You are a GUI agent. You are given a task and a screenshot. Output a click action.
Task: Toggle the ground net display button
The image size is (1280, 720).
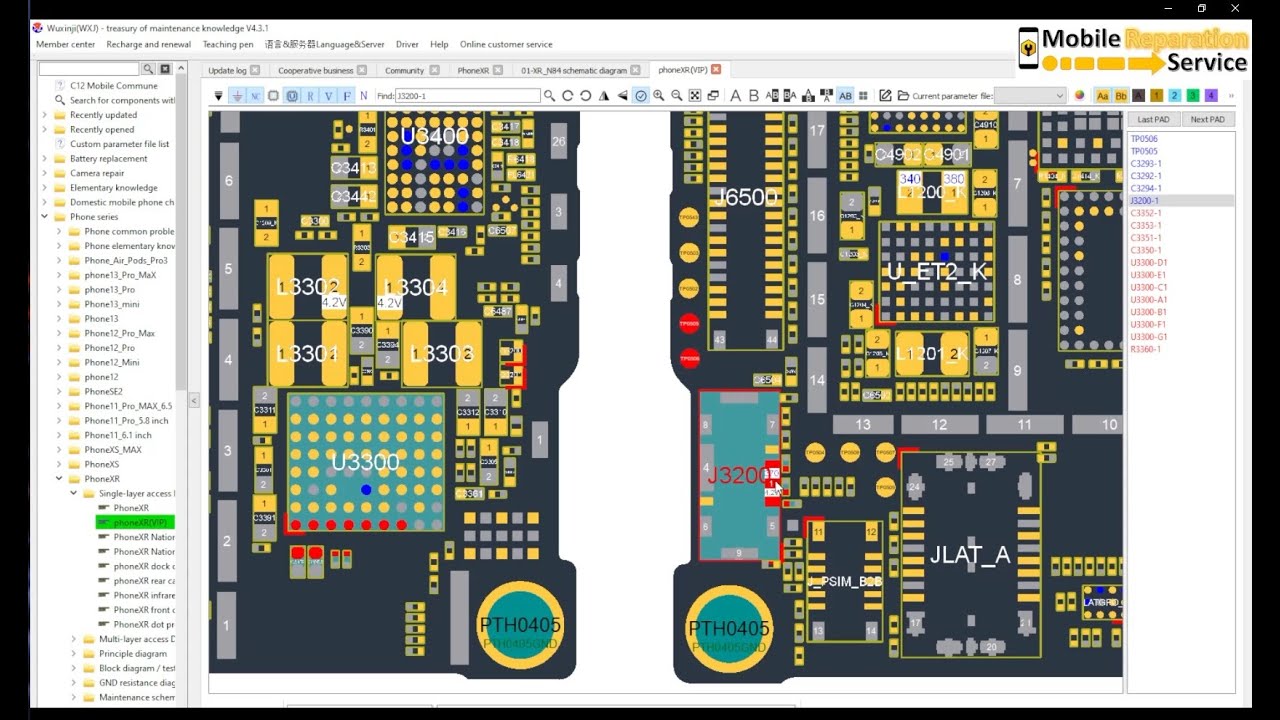coord(237,96)
